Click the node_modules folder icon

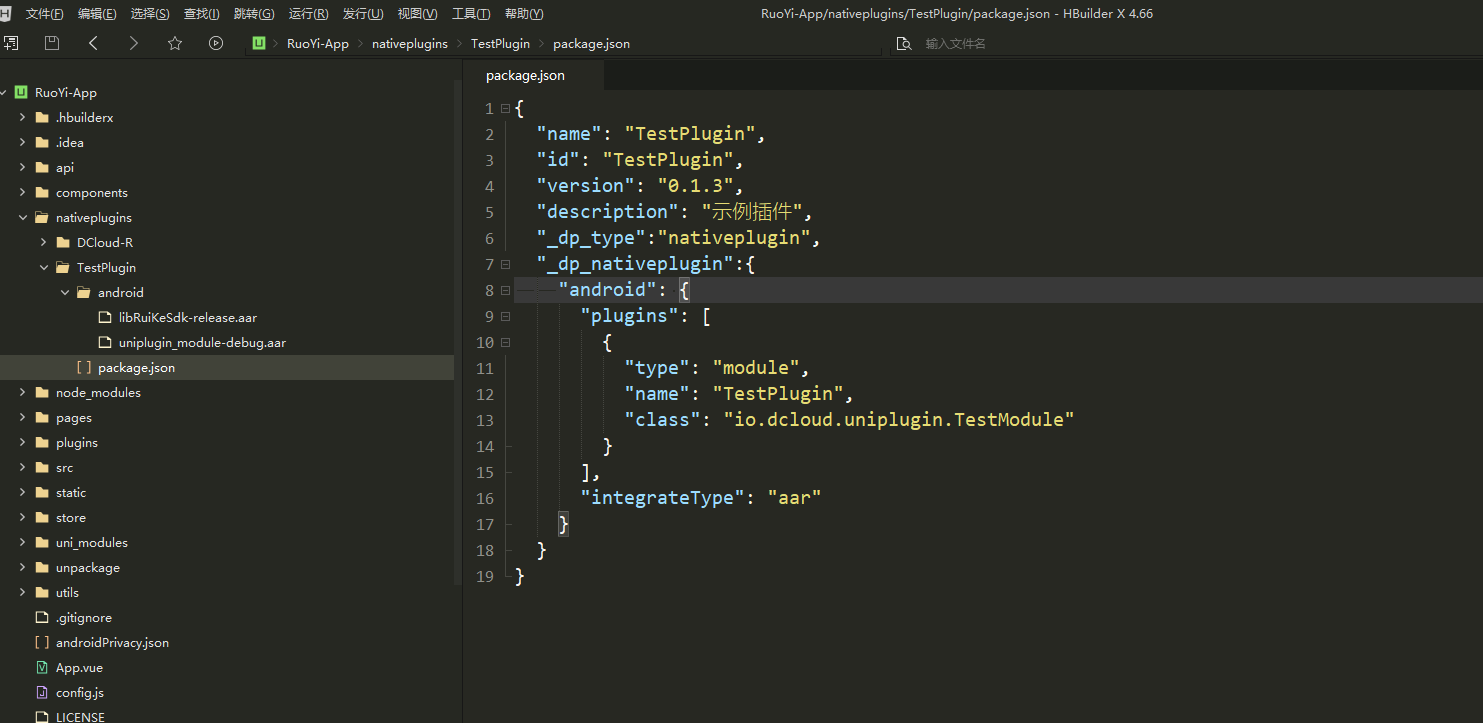coord(41,392)
